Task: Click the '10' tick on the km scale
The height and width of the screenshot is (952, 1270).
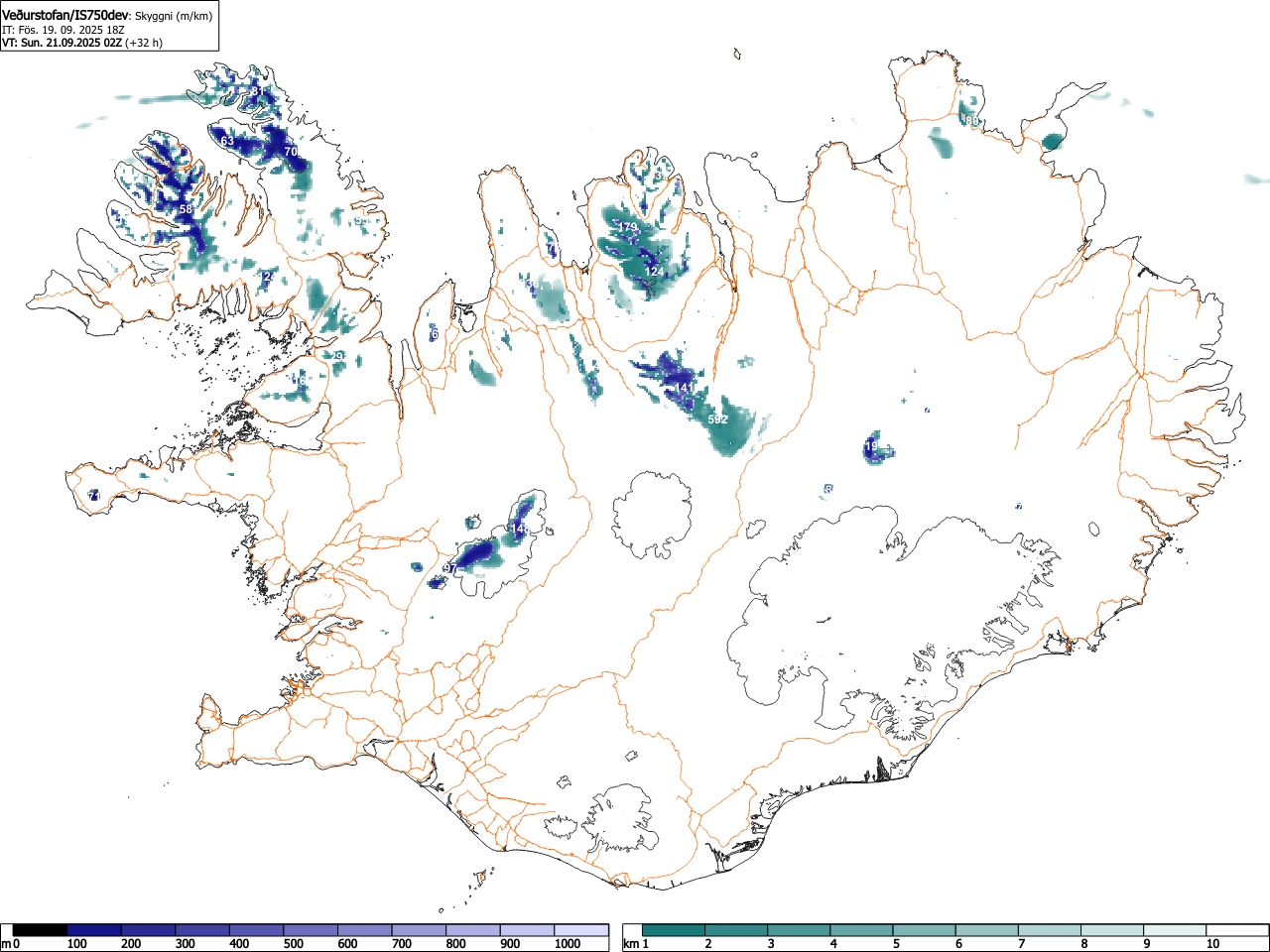Action: point(1212,944)
